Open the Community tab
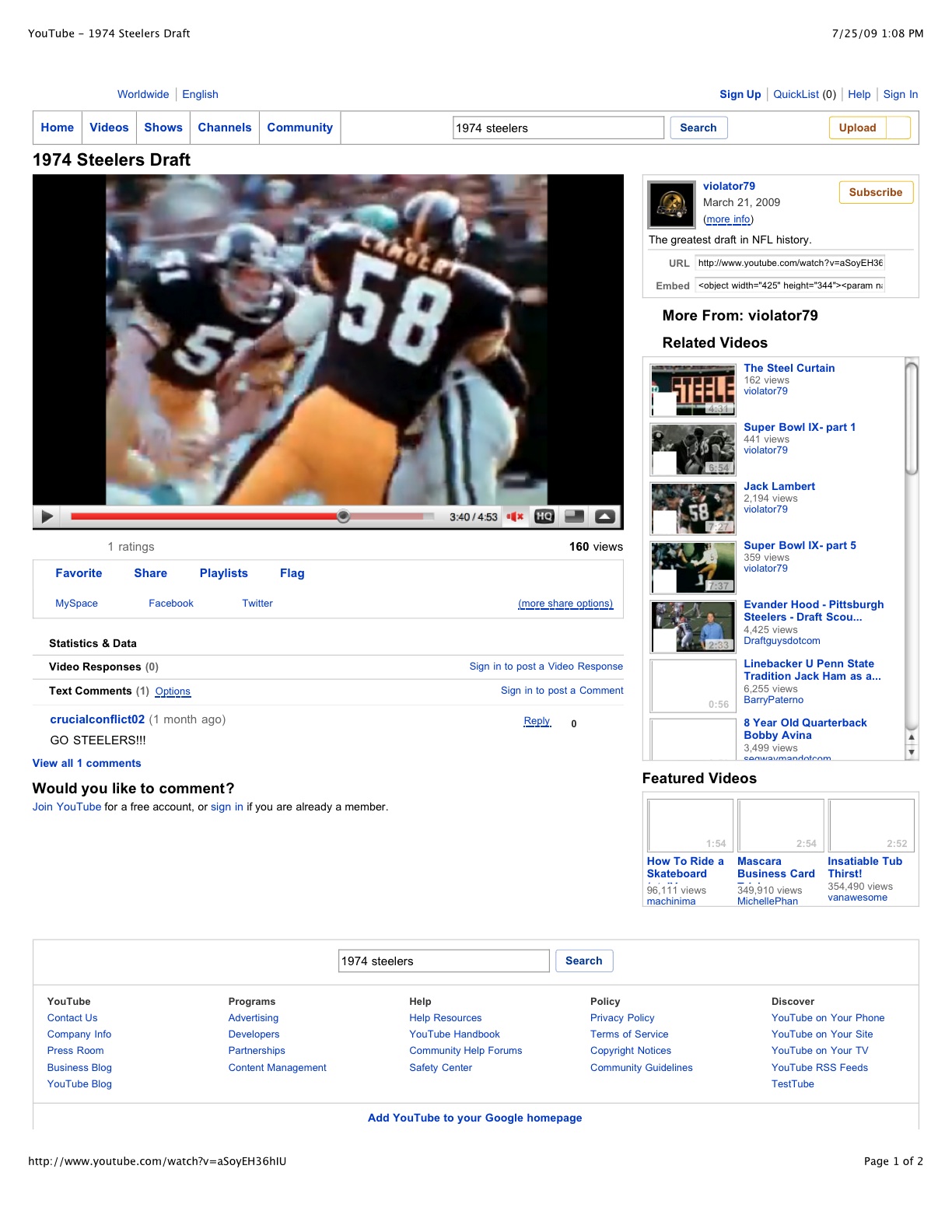Viewport: 952px width, 1232px height. [x=300, y=128]
